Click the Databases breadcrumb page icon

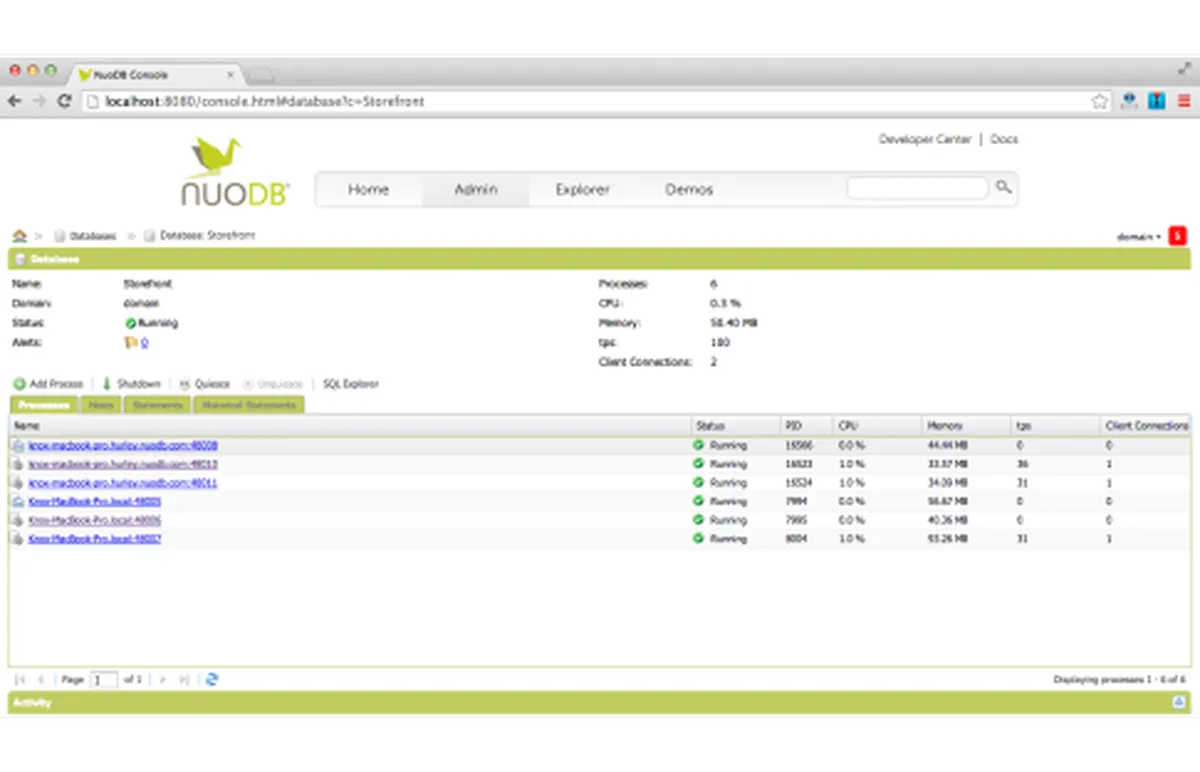point(60,236)
